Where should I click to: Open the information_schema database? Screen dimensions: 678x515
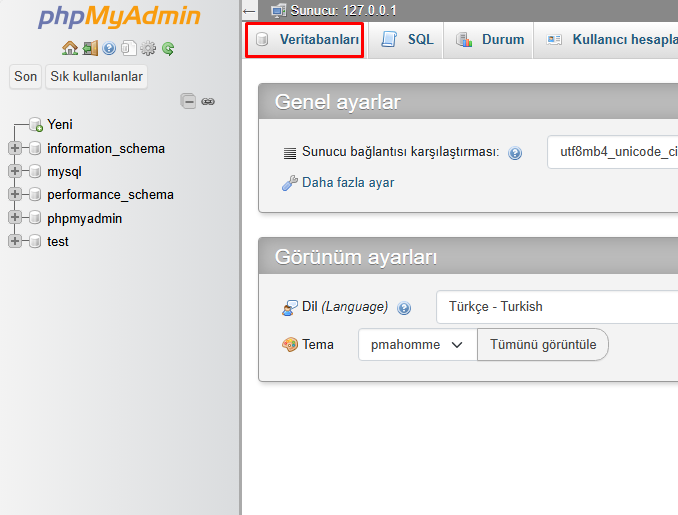point(106,148)
